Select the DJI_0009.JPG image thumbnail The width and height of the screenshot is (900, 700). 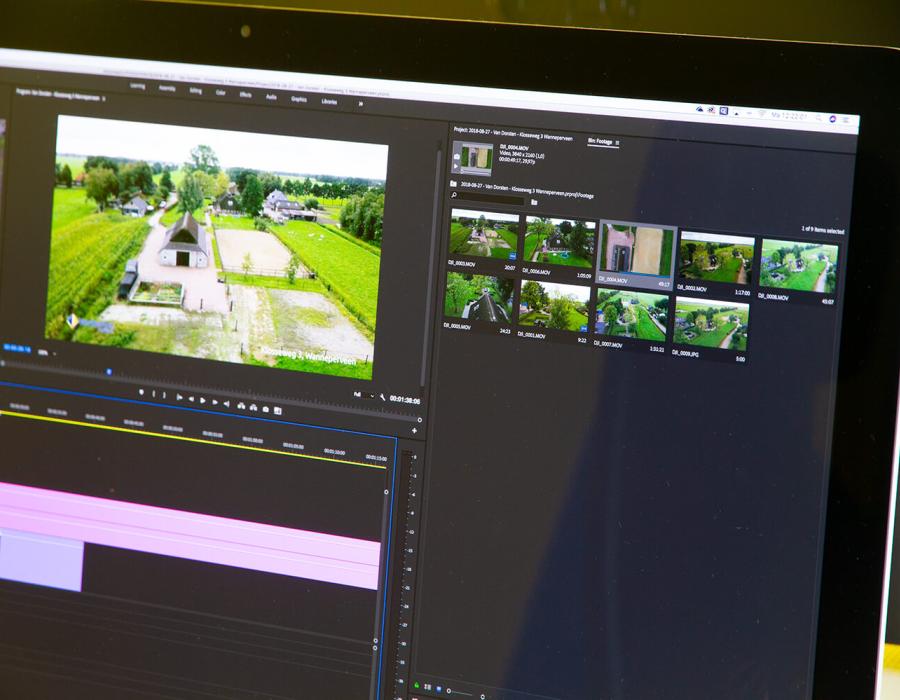point(711,324)
